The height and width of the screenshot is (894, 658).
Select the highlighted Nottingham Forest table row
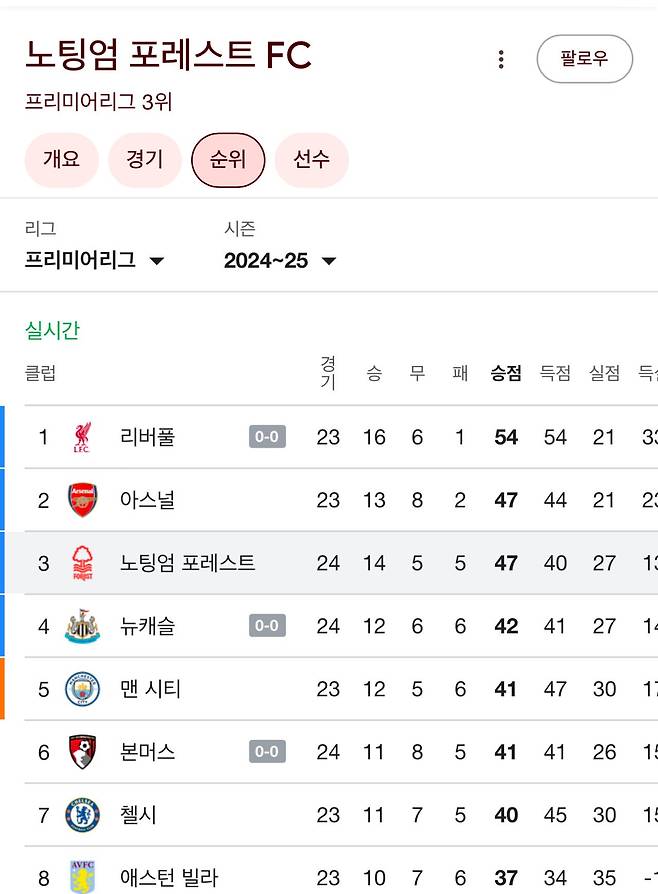329,563
